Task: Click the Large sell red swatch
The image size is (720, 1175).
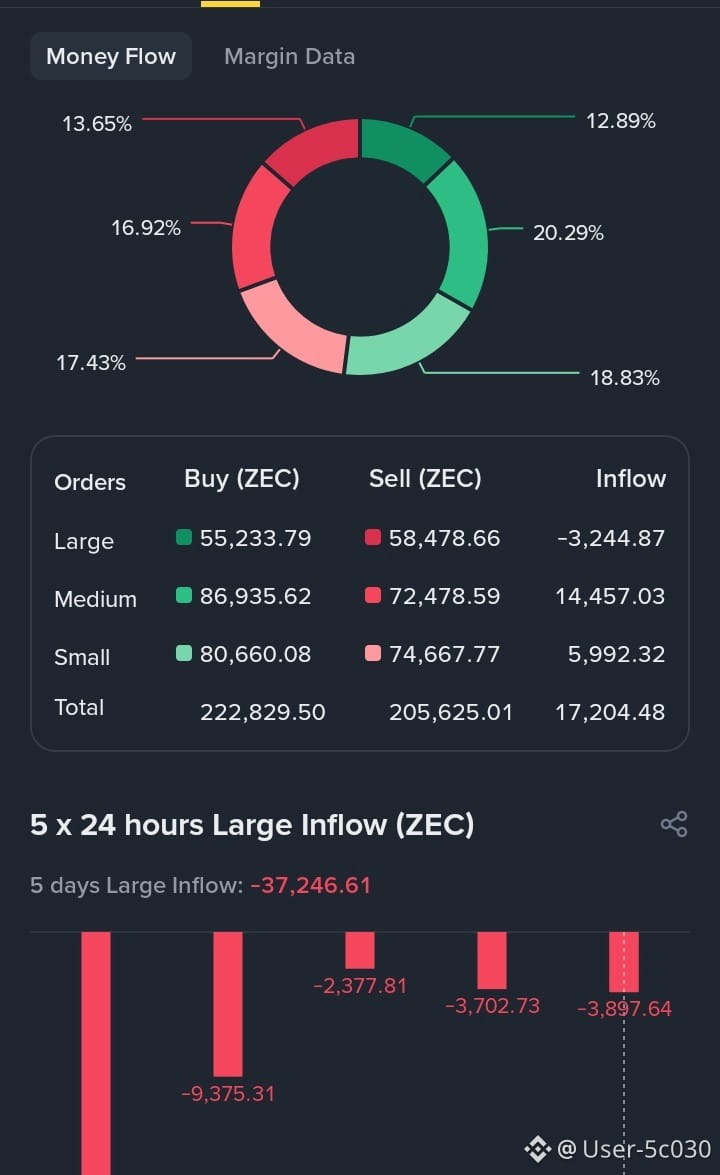Action: coord(372,537)
